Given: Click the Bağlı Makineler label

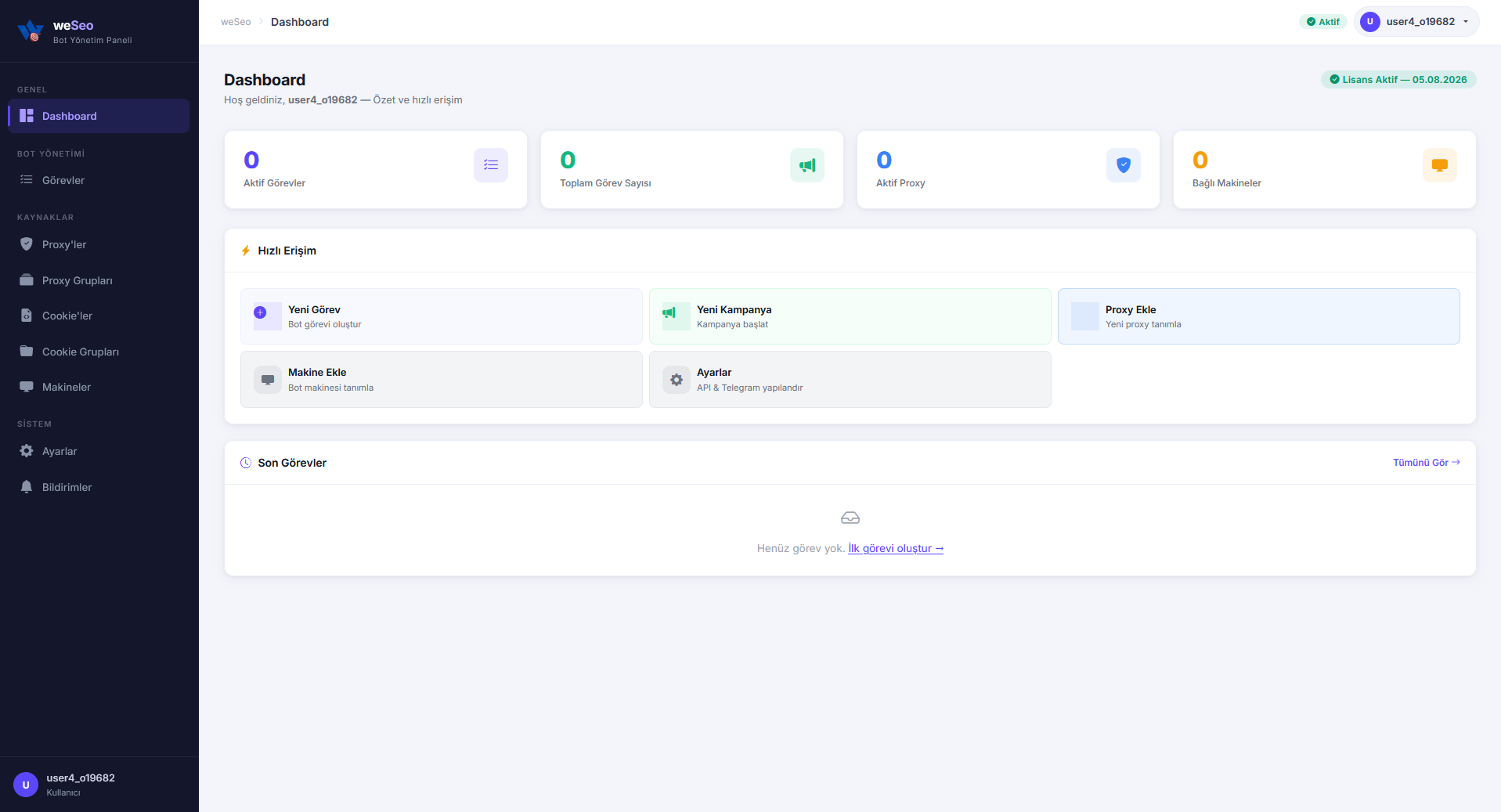Looking at the screenshot, I should click(1227, 183).
